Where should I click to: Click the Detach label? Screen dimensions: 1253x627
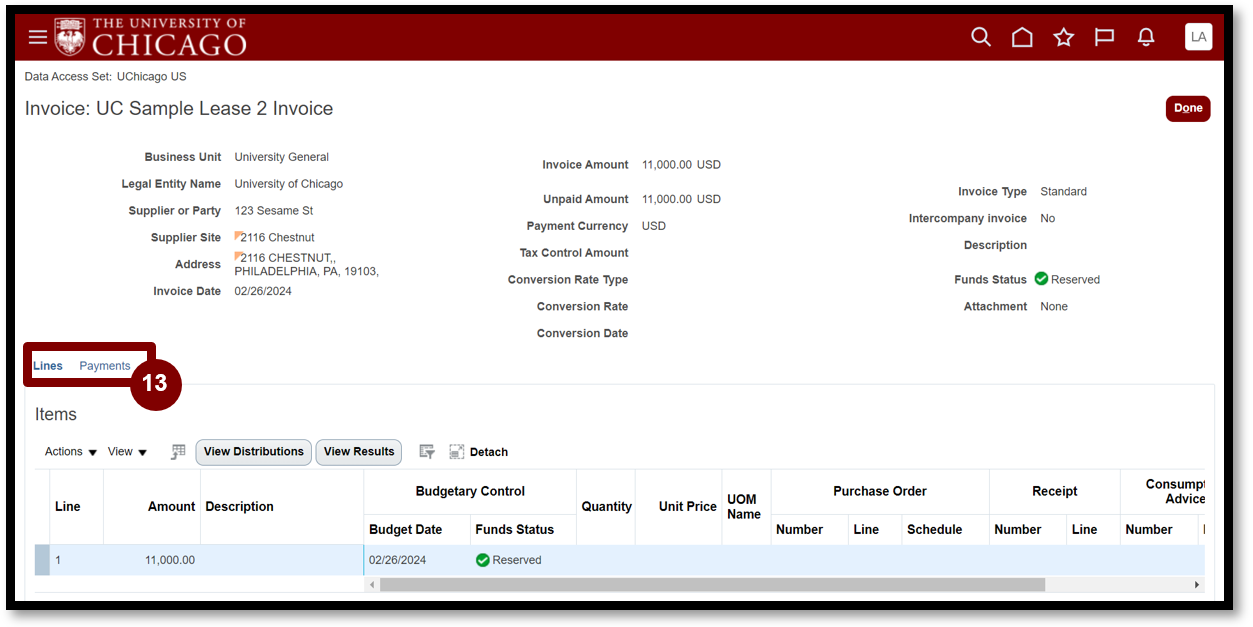coord(489,452)
